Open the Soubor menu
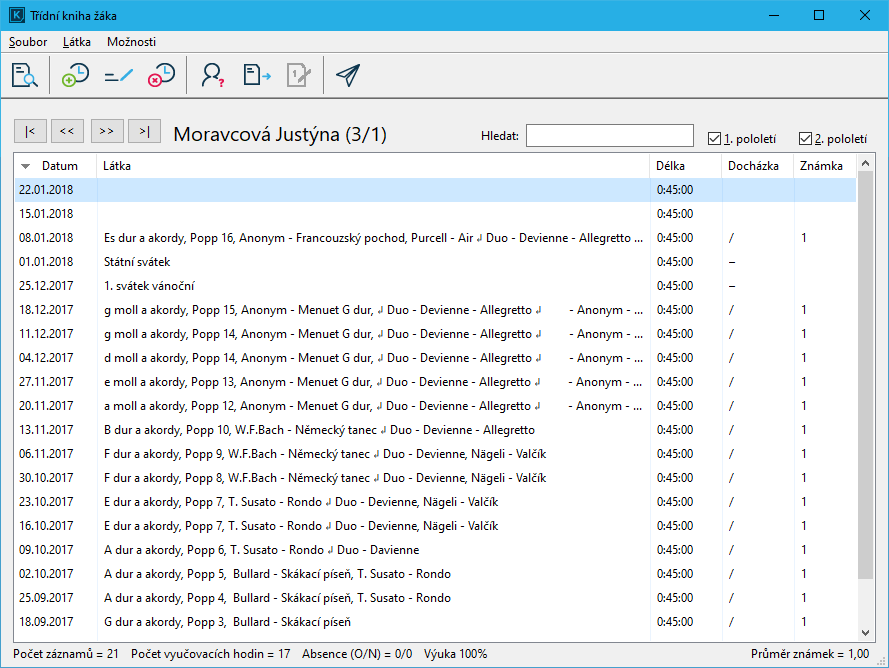Viewport: 889px width, 668px height. pyautogui.click(x=28, y=42)
